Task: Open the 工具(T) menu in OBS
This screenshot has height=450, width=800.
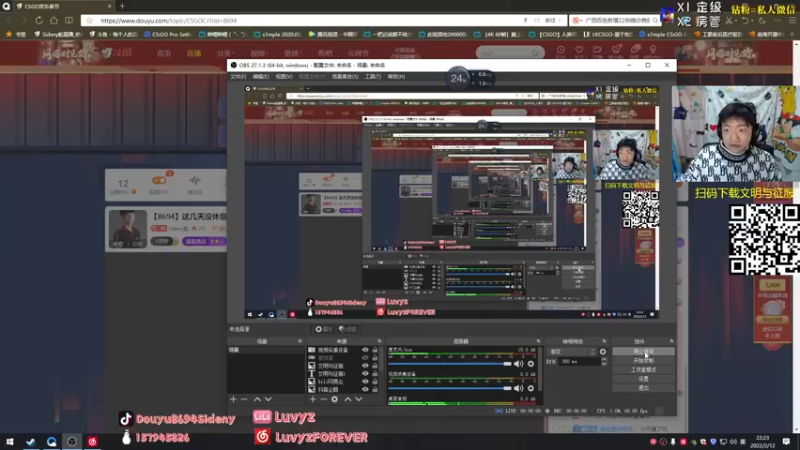Action: click(x=372, y=77)
